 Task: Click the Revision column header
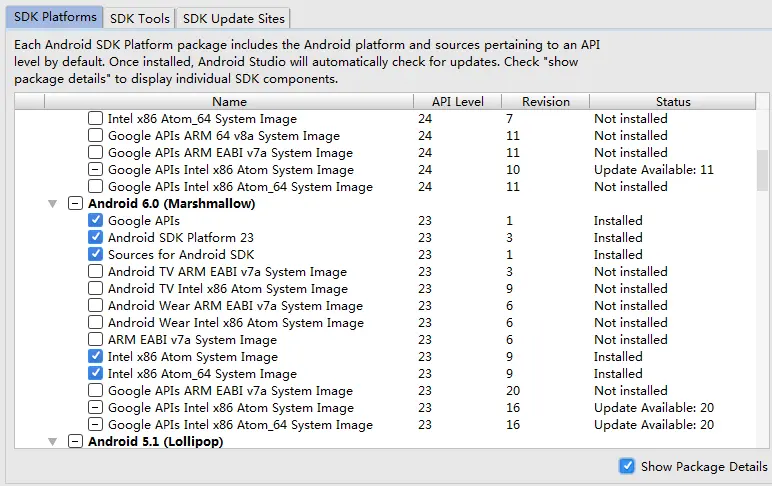tap(545, 101)
